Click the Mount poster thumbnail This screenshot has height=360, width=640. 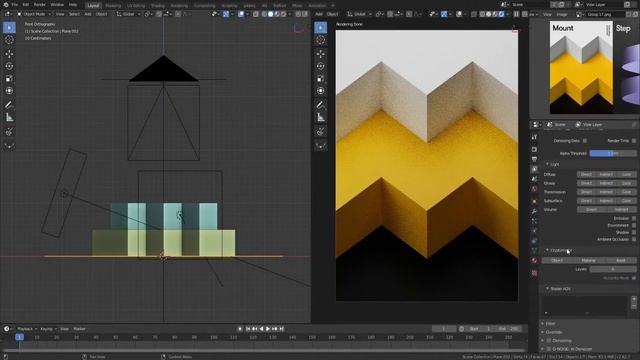click(x=581, y=68)
